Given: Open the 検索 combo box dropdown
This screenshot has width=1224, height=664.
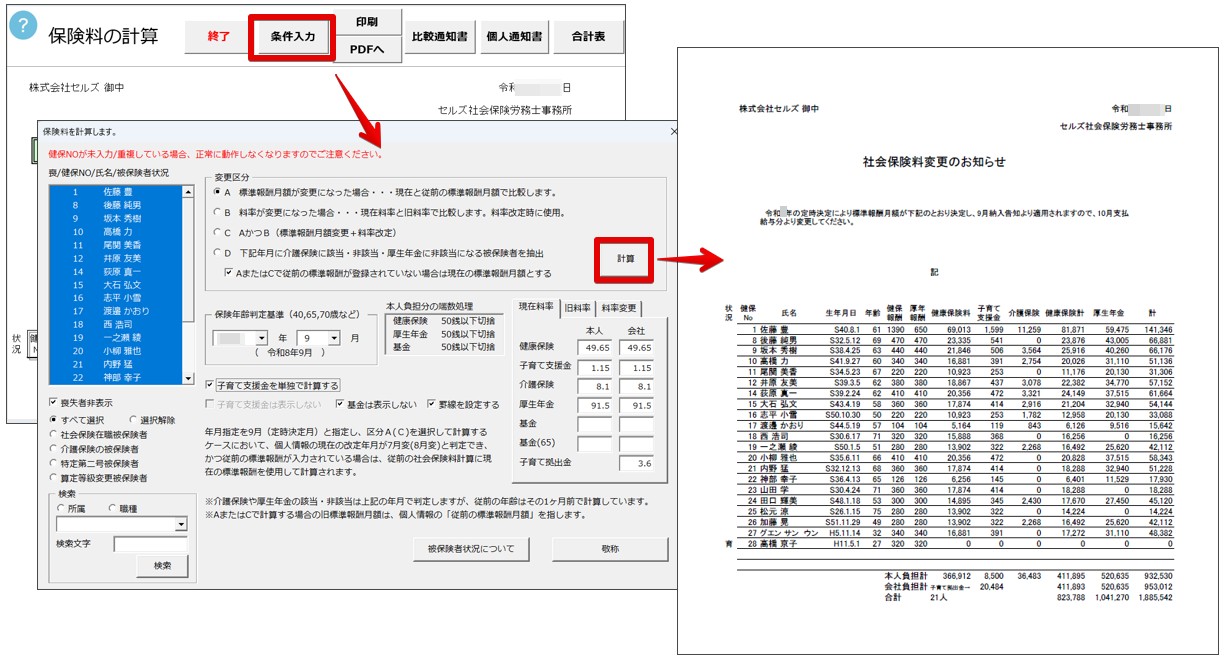Looking at the screenshot, I should tap(181, 524).
